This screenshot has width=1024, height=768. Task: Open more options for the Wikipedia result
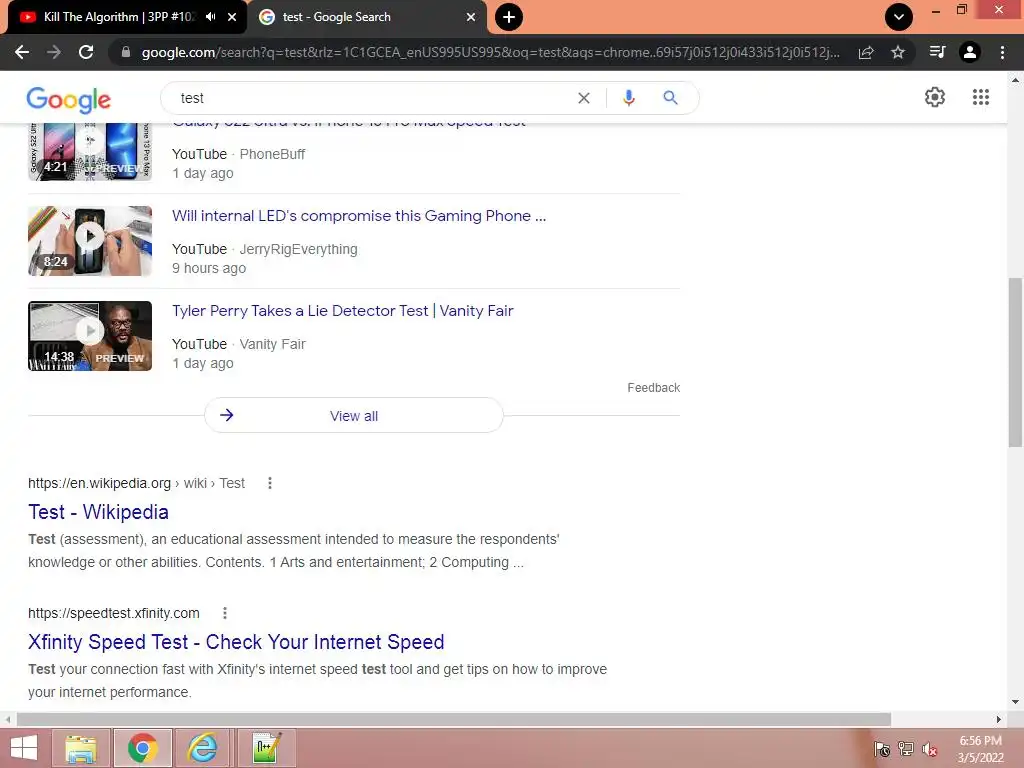(x=270, y=483)
